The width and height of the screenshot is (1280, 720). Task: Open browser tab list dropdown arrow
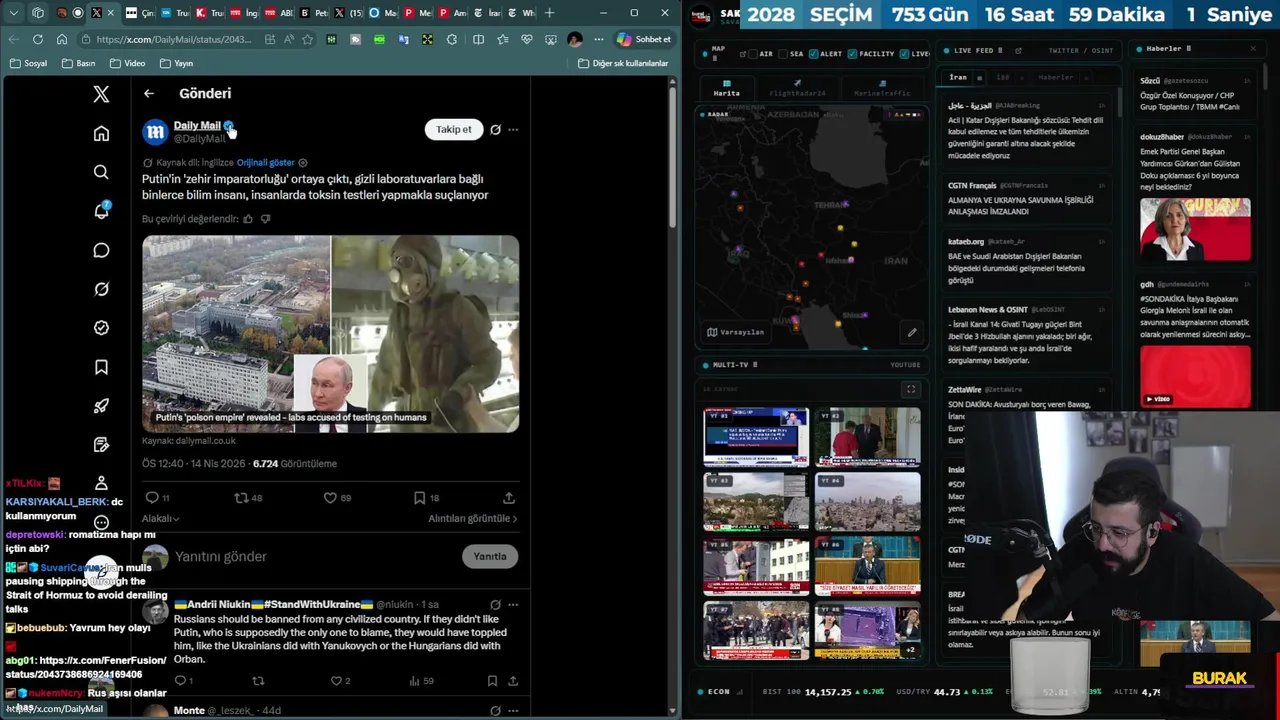tap(13, 13)
